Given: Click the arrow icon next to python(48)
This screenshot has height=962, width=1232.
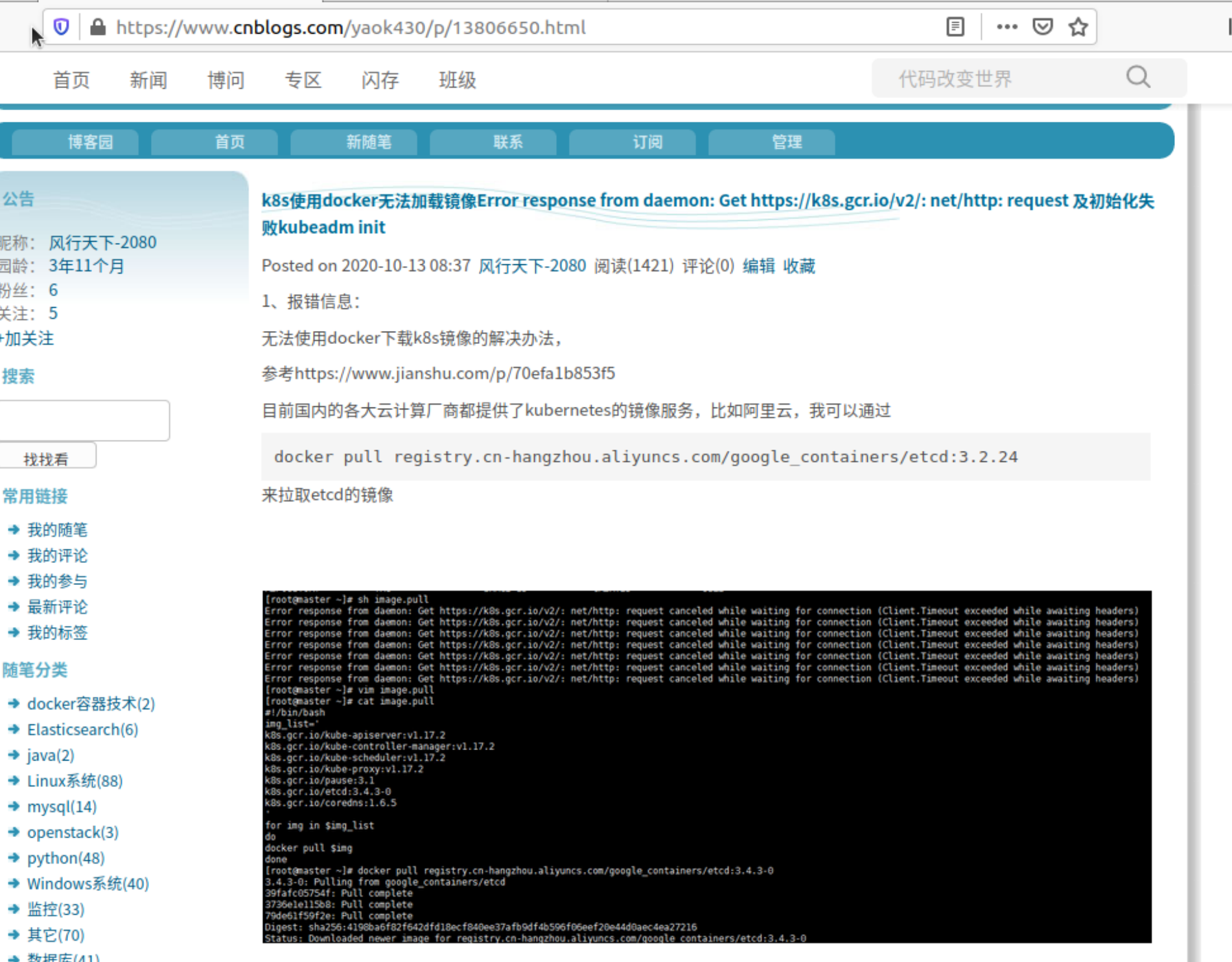Looking at the screenshot, I should coord(14,858).
